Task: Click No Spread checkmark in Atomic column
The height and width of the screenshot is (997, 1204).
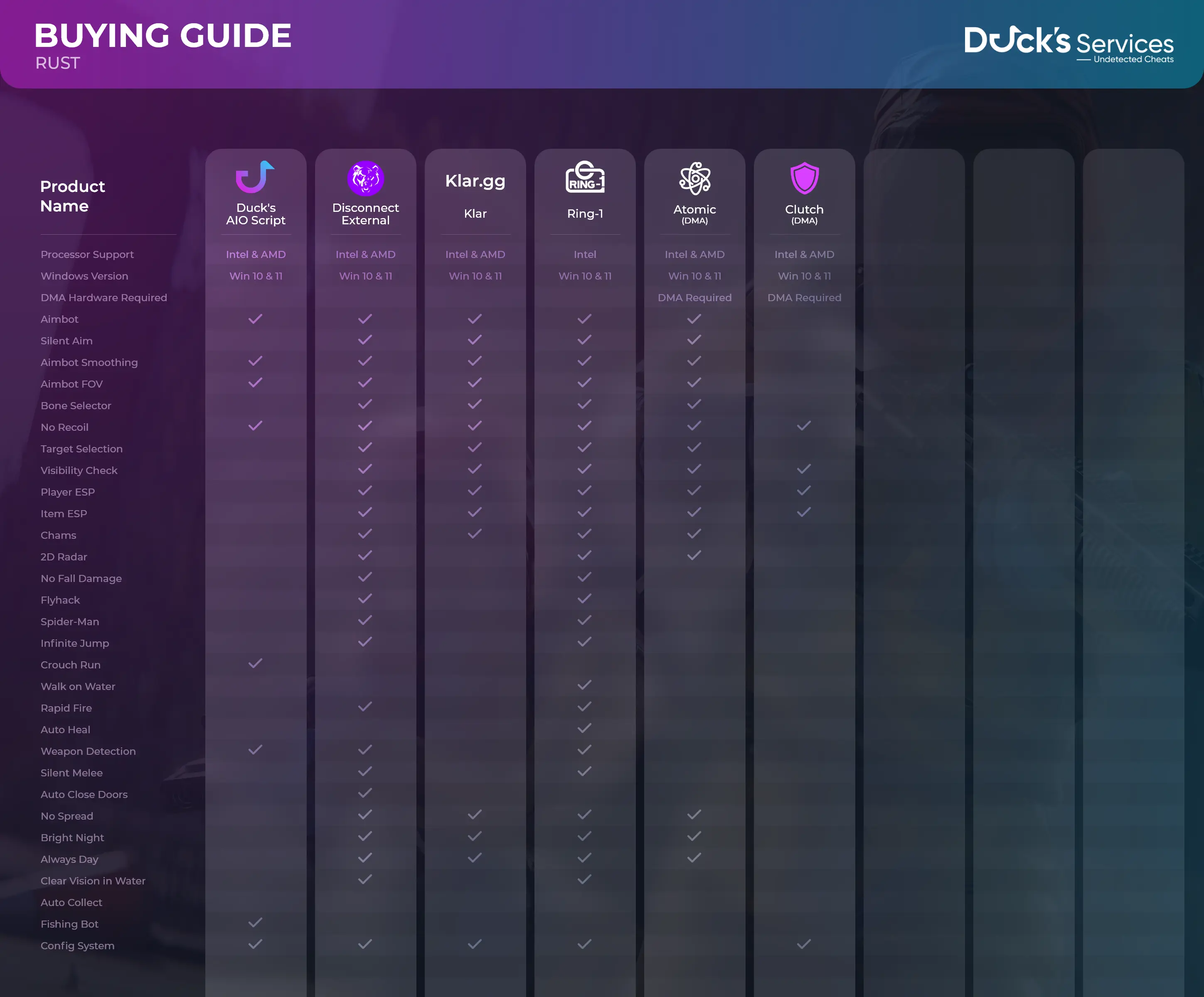Action: point(694,814)
